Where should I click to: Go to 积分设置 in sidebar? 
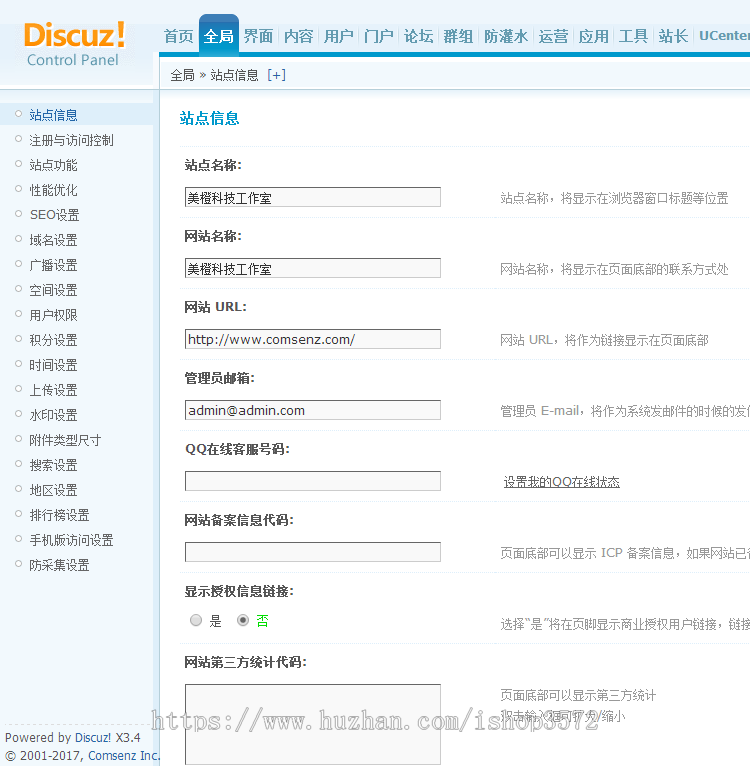click(53, 340)
